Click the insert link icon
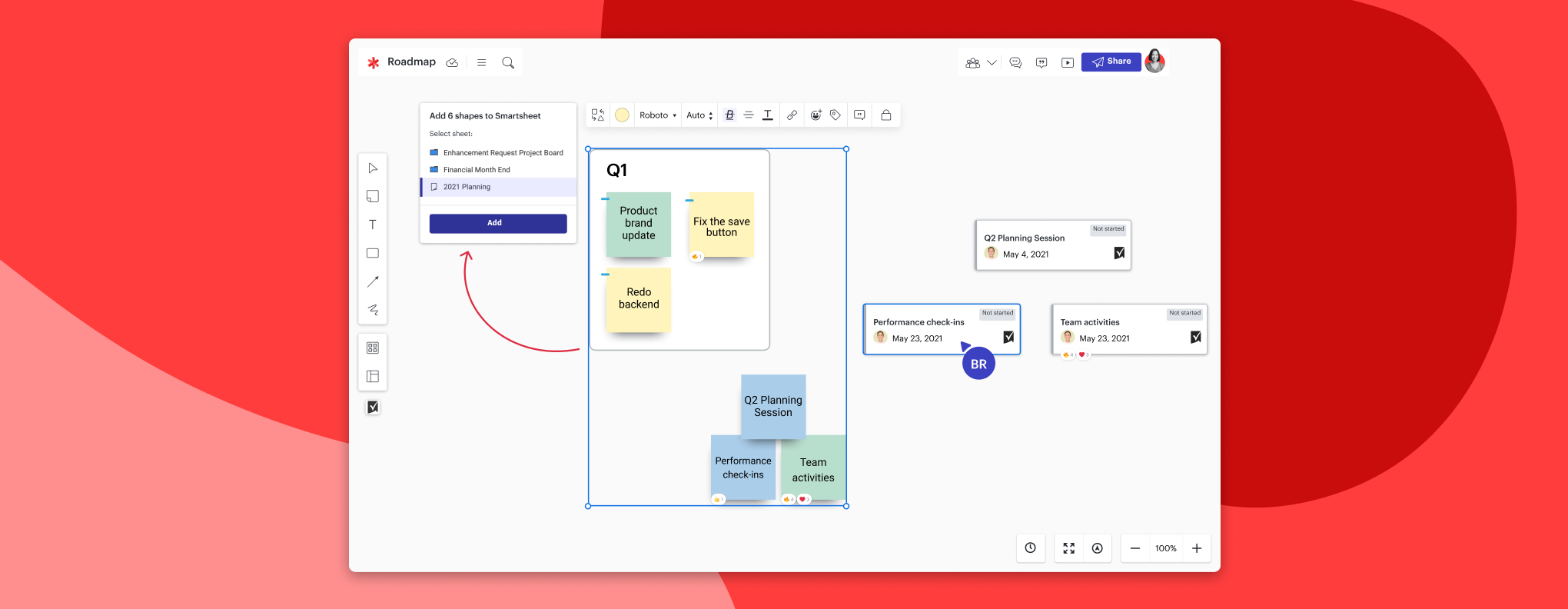This screenshot has width=1568, height=609. tap(792, 115)
